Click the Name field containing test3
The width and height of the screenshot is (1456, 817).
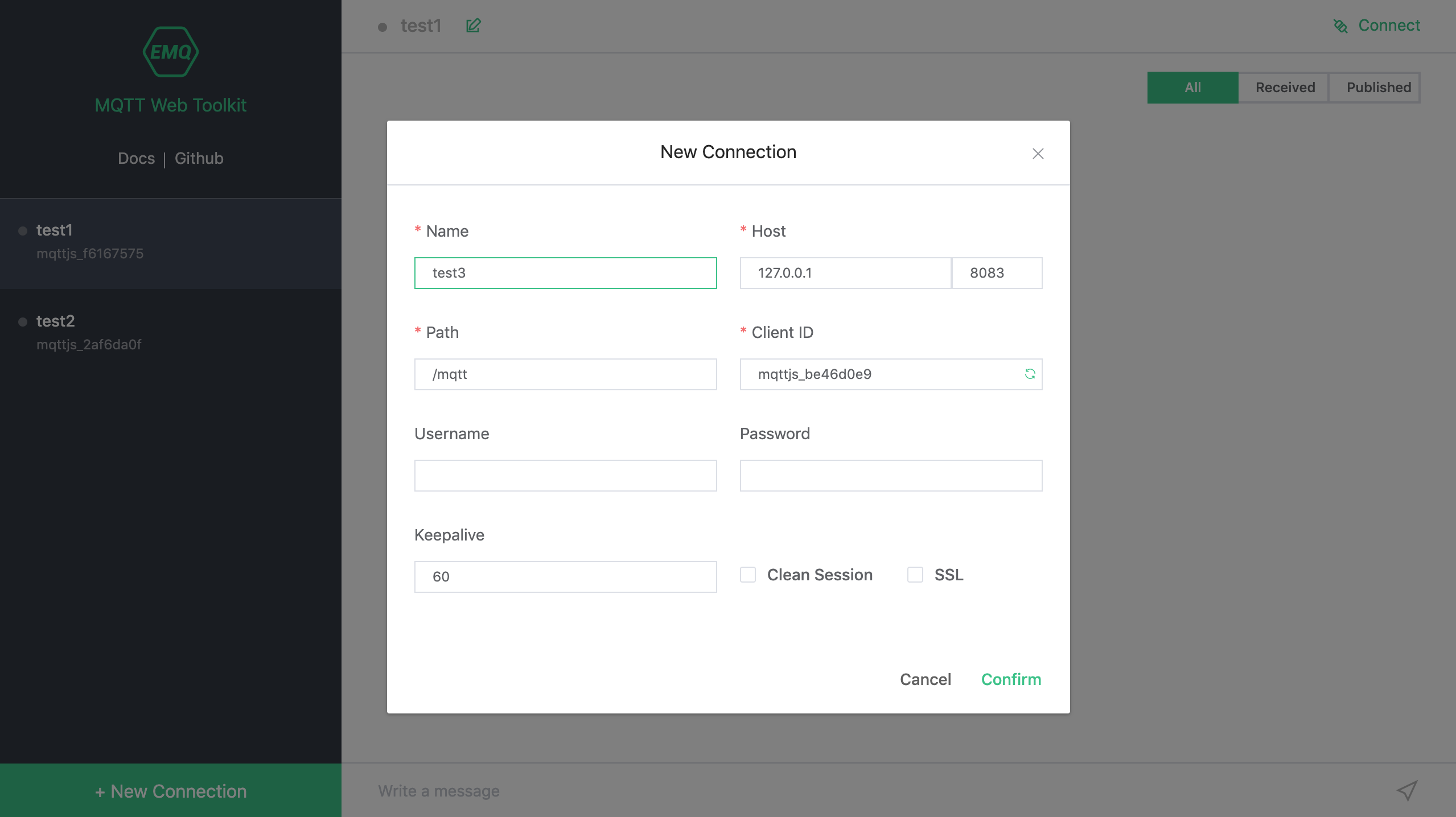[x=565, y=273]
